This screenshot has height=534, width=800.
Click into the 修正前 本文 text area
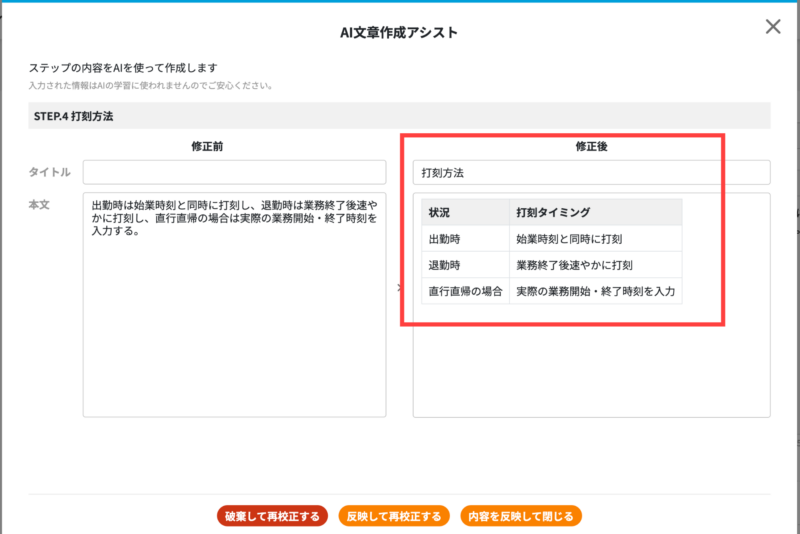coord(234,304)
